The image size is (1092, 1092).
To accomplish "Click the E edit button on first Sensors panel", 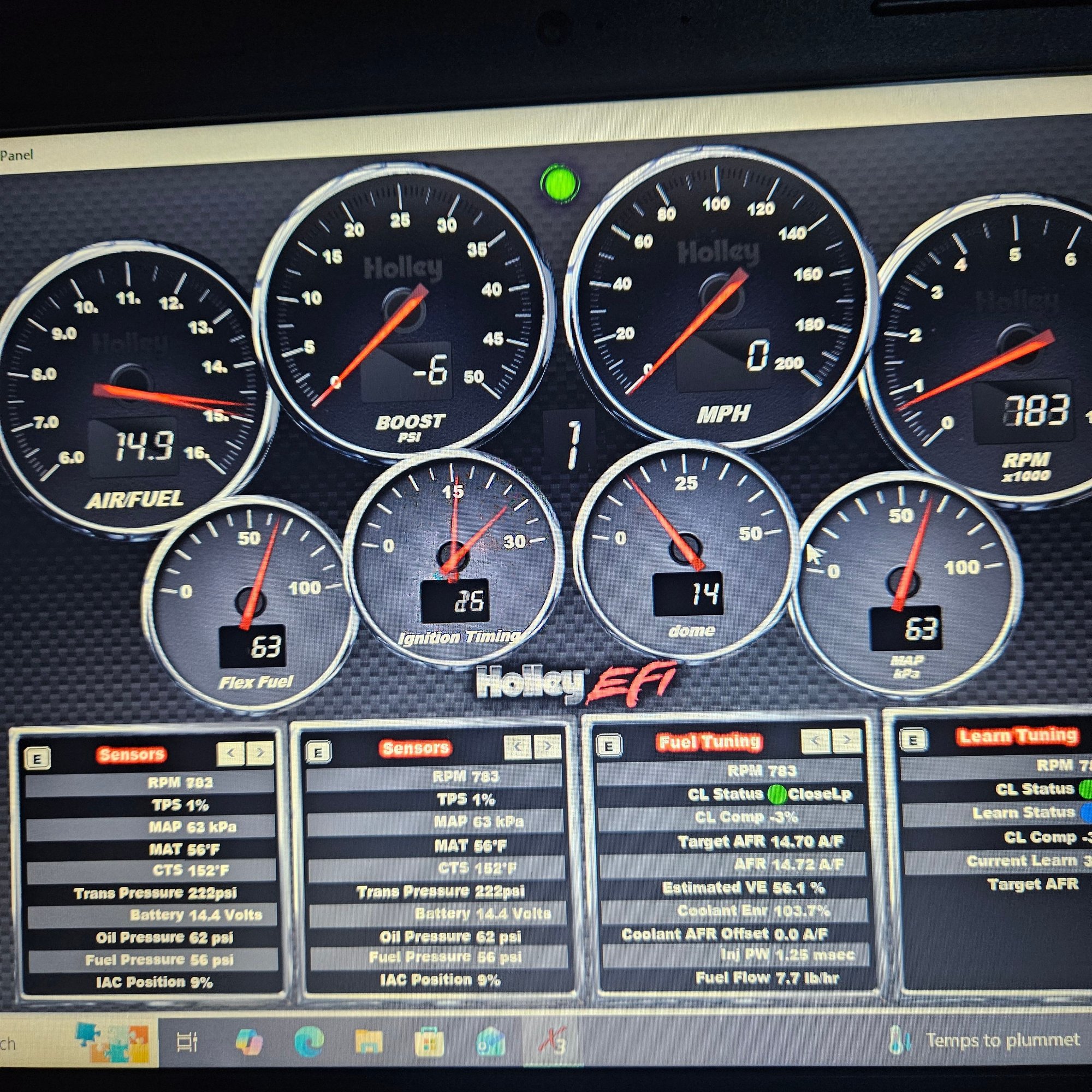I will click(38, 759).
